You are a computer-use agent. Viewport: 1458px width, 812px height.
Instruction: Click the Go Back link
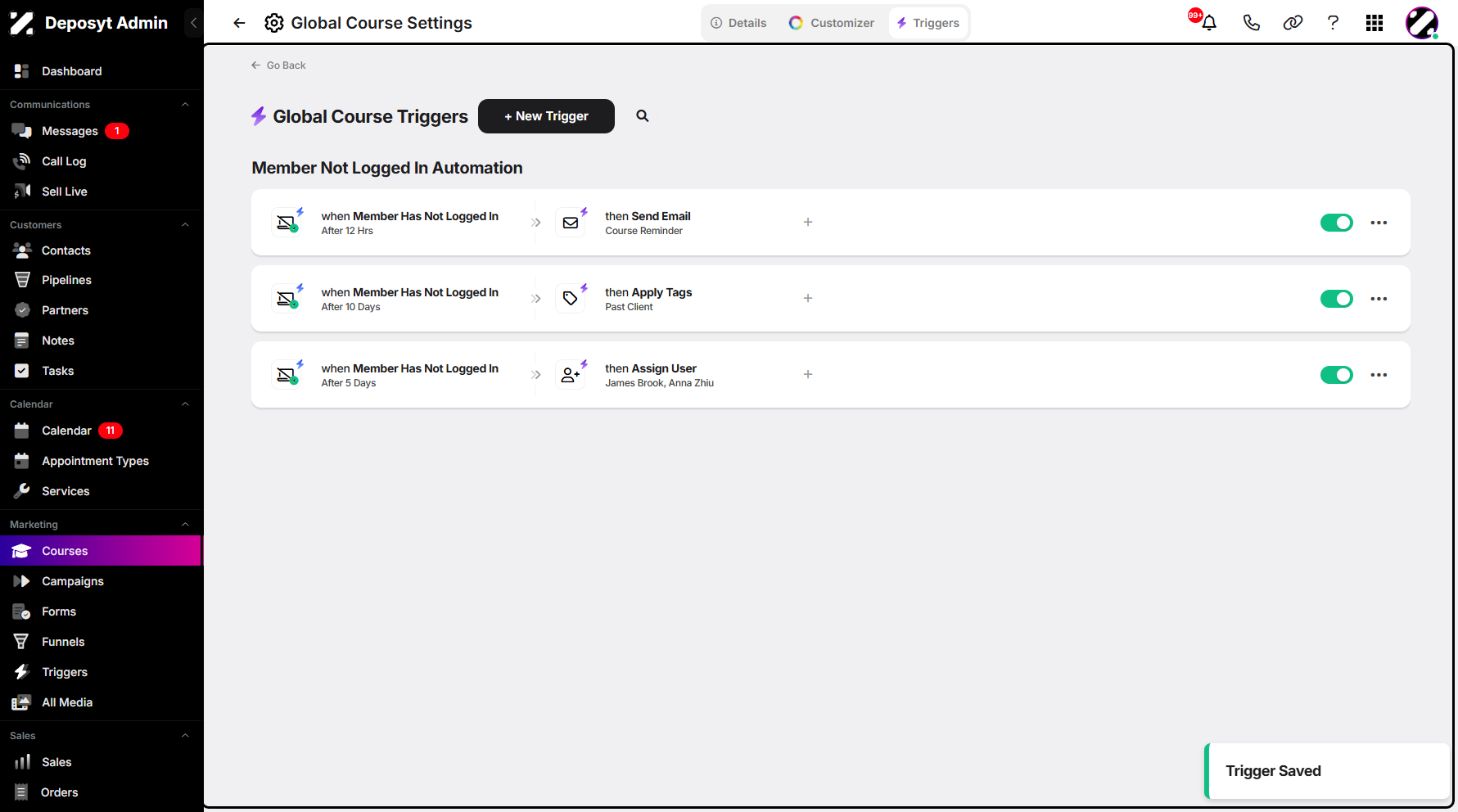(278, 65)
